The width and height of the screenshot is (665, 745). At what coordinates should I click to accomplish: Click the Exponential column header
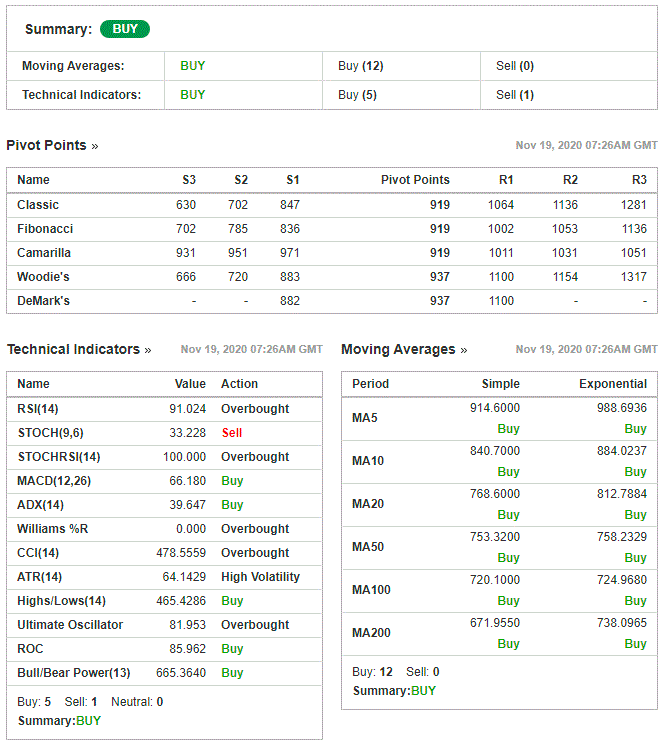coord(613,383)
